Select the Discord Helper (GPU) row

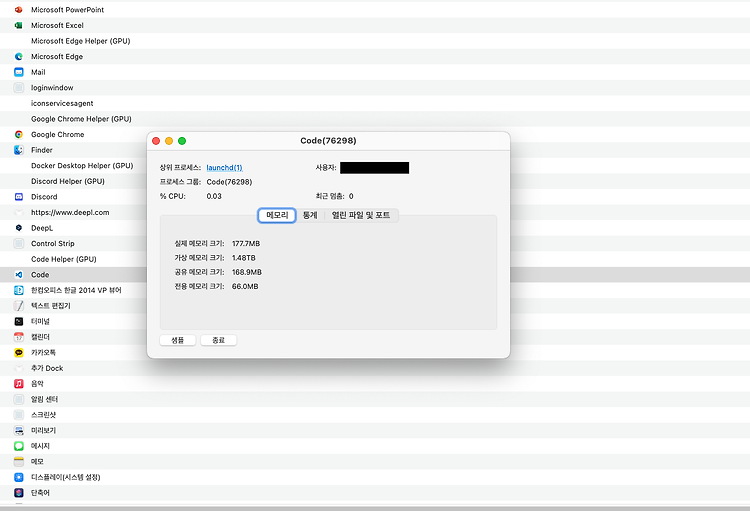tap(73, 181)
